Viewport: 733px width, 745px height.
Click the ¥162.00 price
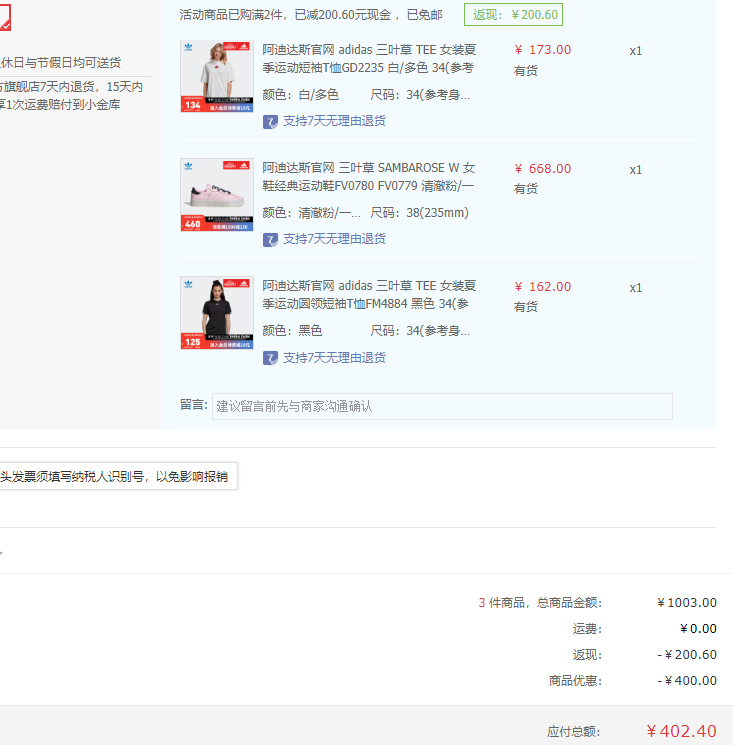click(x=543, y=287)
